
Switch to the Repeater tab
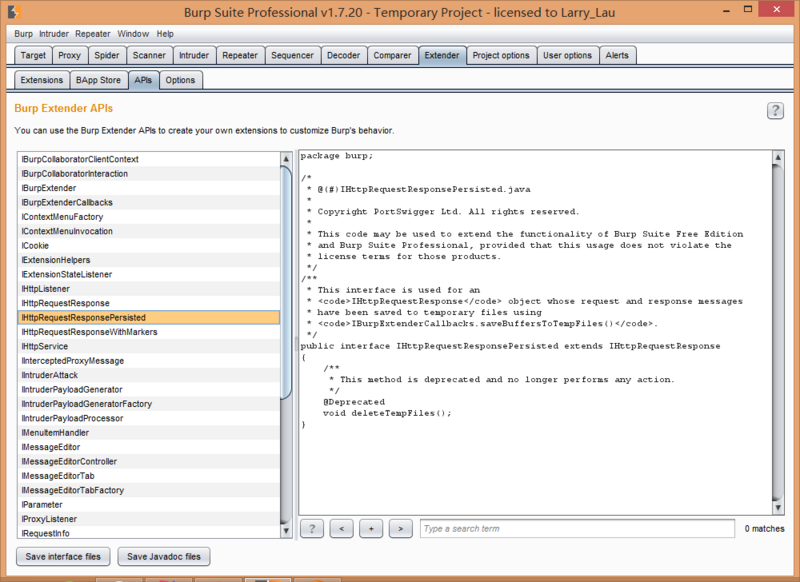(x=240, y=55)
